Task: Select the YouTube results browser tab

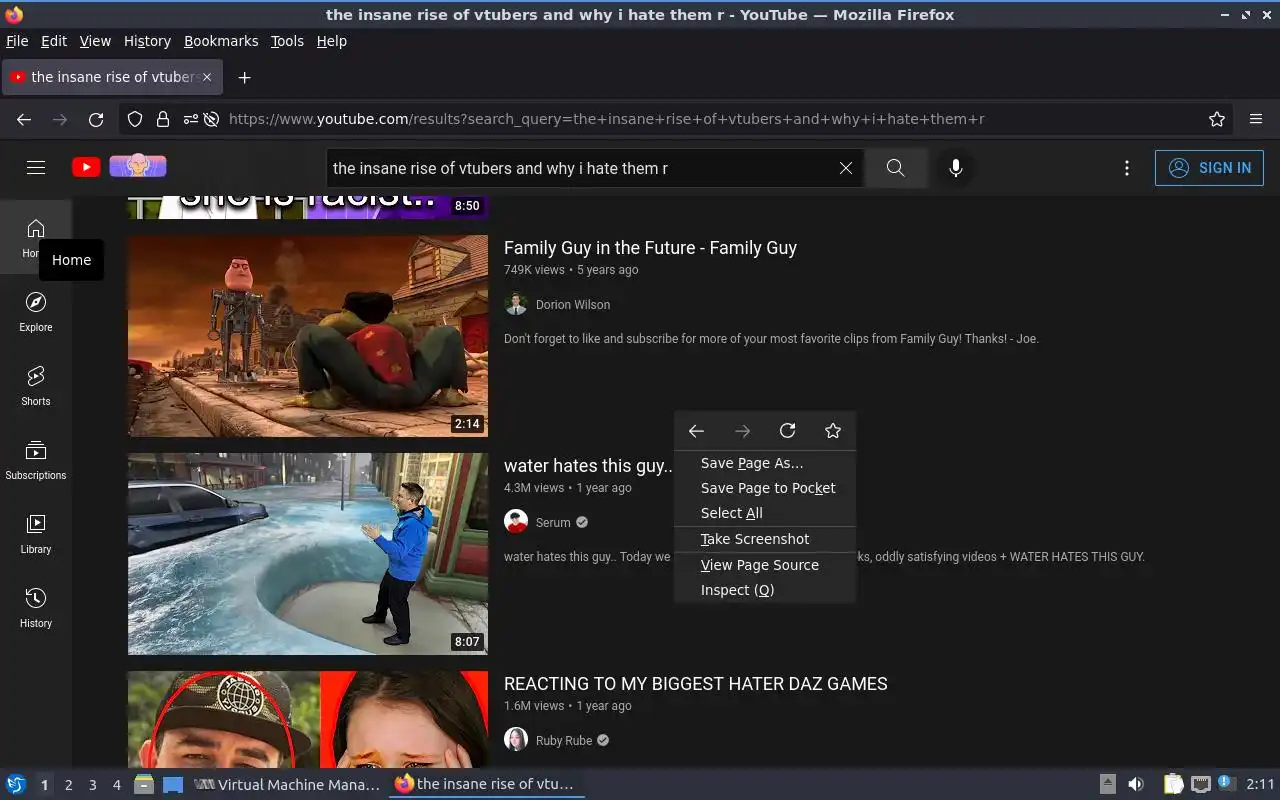Action: coord(110,77)
